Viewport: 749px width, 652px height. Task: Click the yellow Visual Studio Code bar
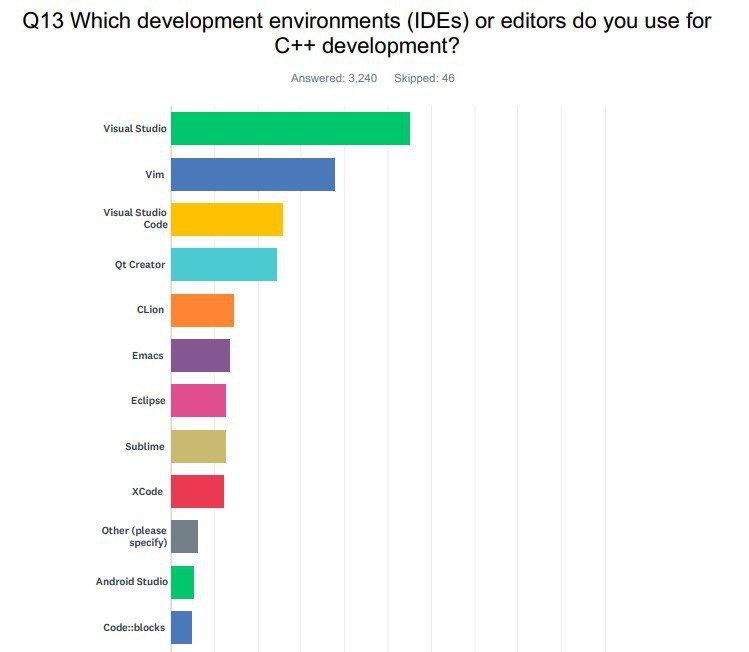[227, 219]
